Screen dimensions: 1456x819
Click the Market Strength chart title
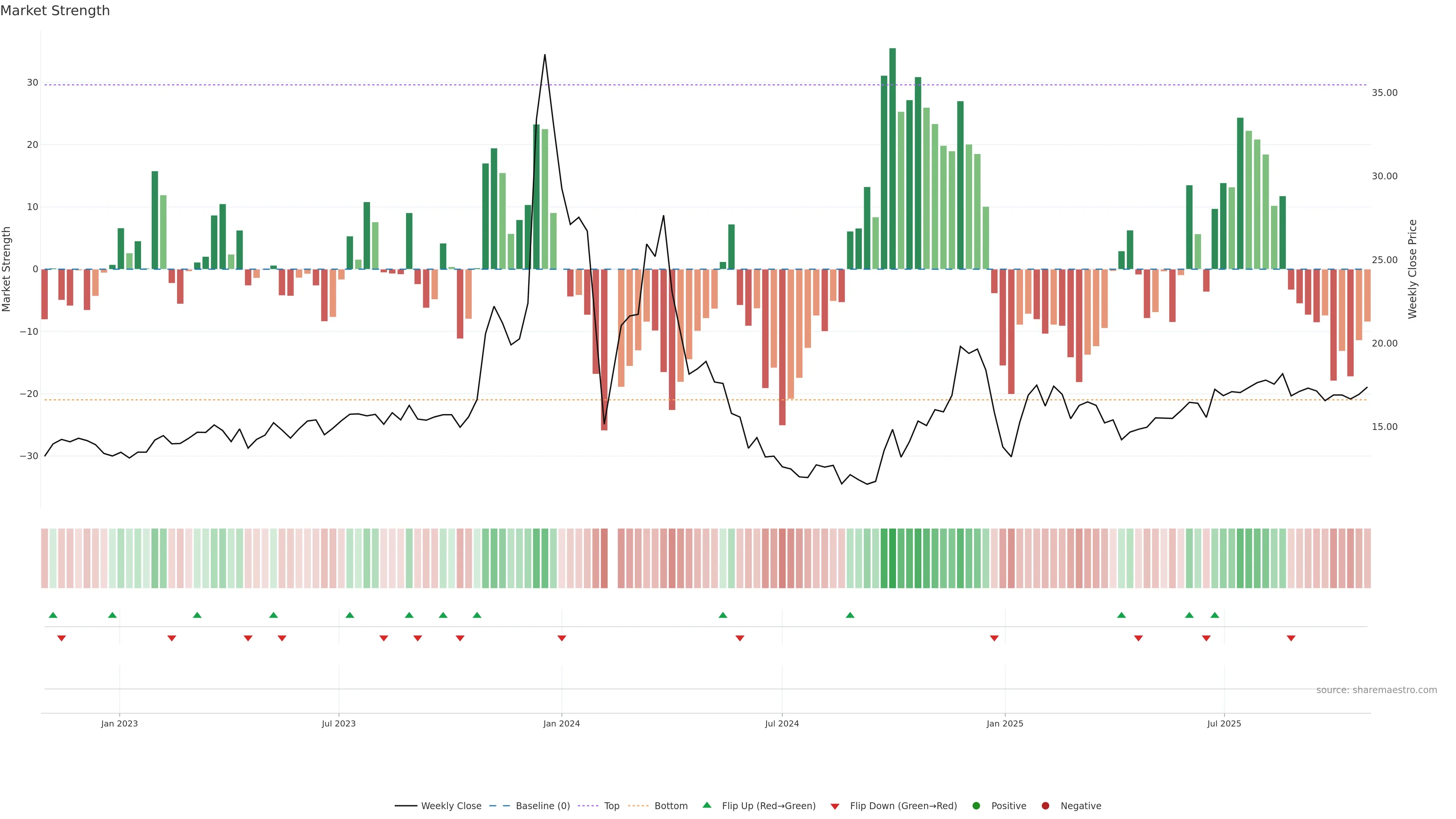55,11
